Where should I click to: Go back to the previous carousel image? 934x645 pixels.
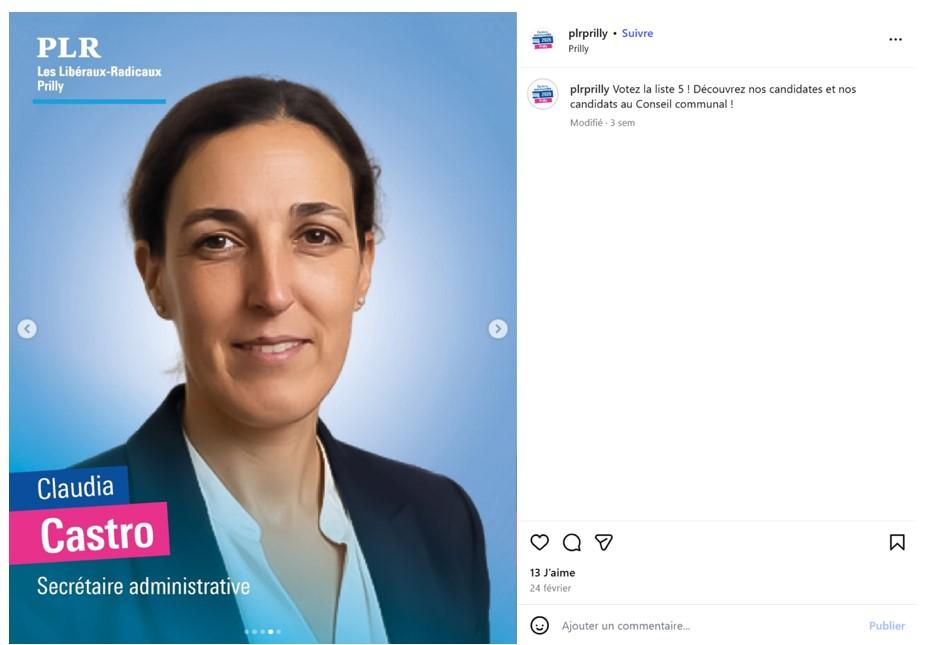pos(27,329)
